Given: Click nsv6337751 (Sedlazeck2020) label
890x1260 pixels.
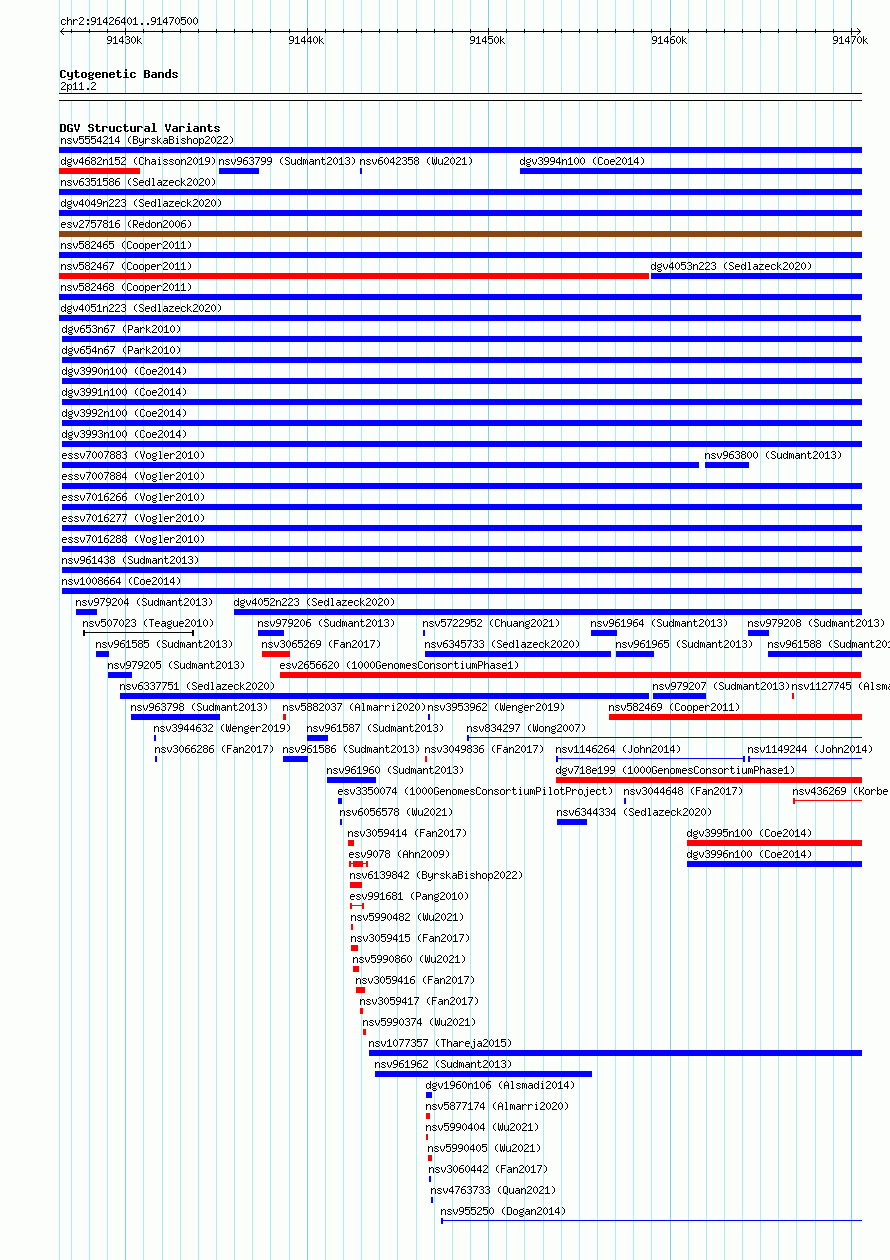Looking at the screenshot, I should 197,686.
